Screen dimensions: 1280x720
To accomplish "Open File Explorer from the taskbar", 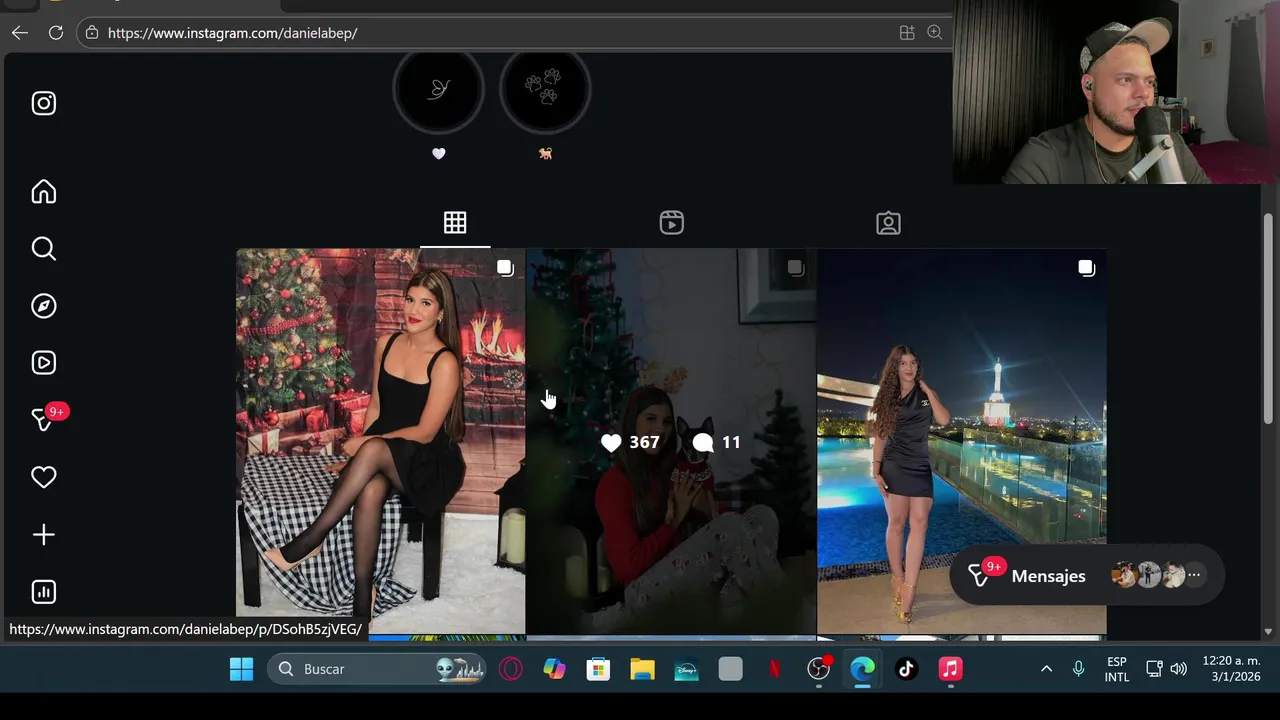I will coord(642,669).
